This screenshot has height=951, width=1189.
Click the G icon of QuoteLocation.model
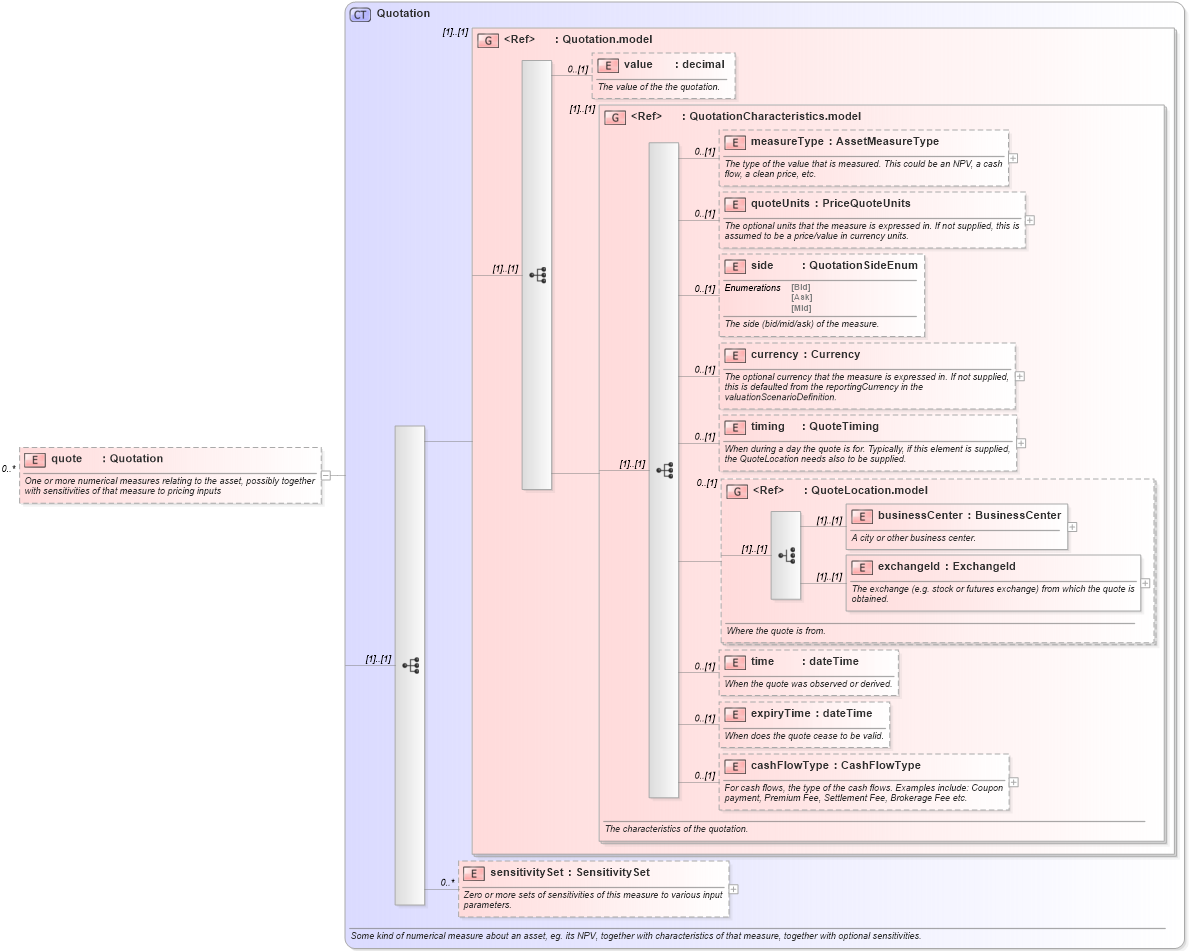coord(737,491)
